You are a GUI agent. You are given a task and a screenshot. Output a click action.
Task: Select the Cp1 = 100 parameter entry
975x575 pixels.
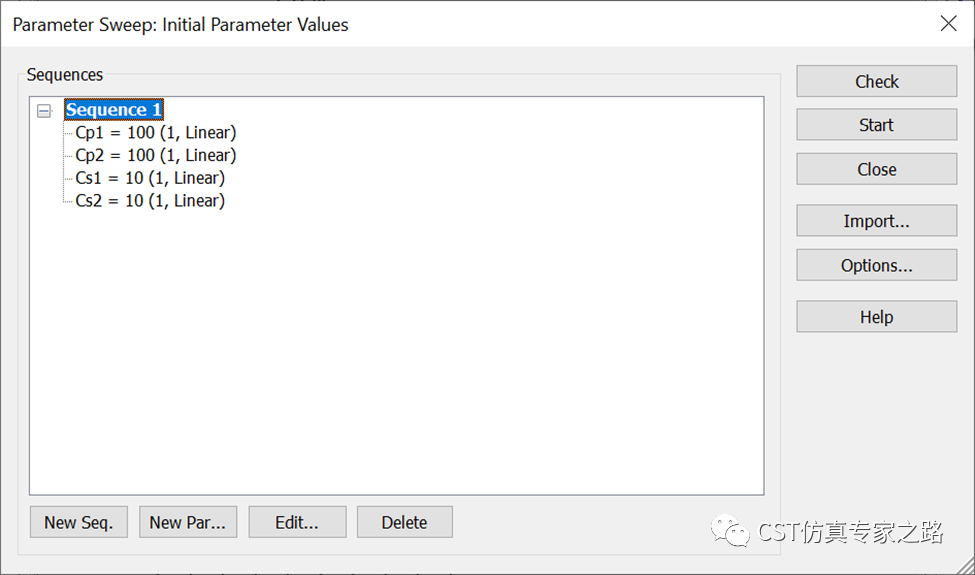pyautogui.click(x=155, y=132)
